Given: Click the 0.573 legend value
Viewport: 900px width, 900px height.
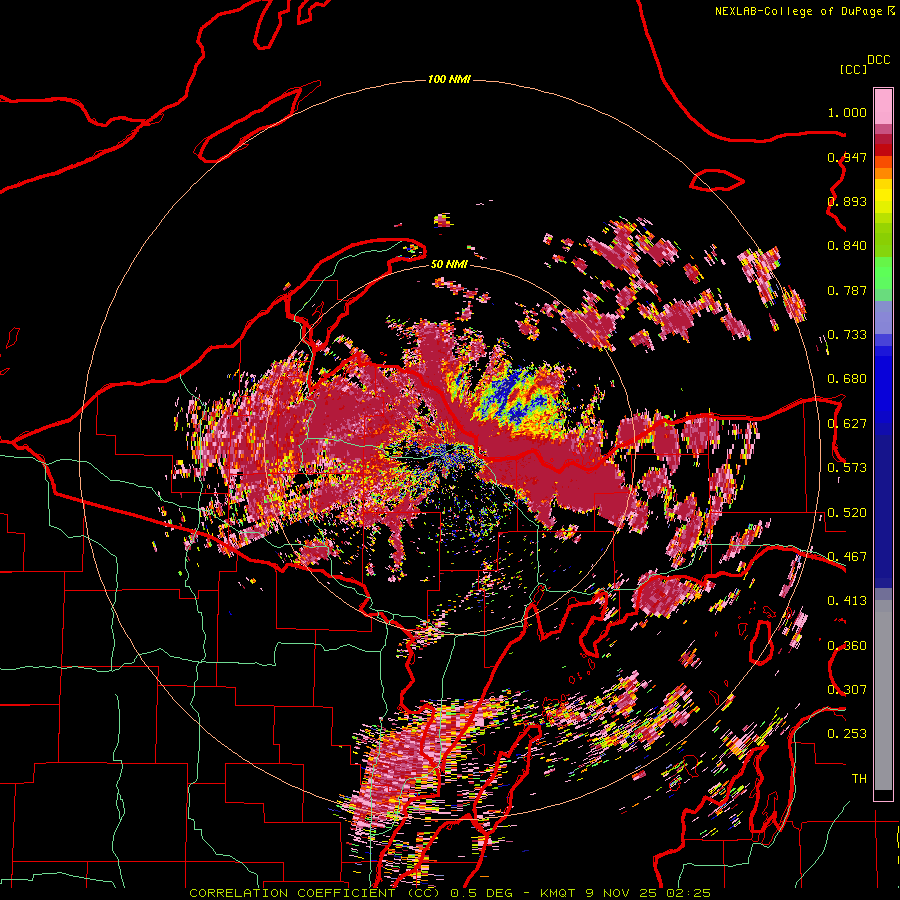Looking at the screenshot, I should click(847, 468).
